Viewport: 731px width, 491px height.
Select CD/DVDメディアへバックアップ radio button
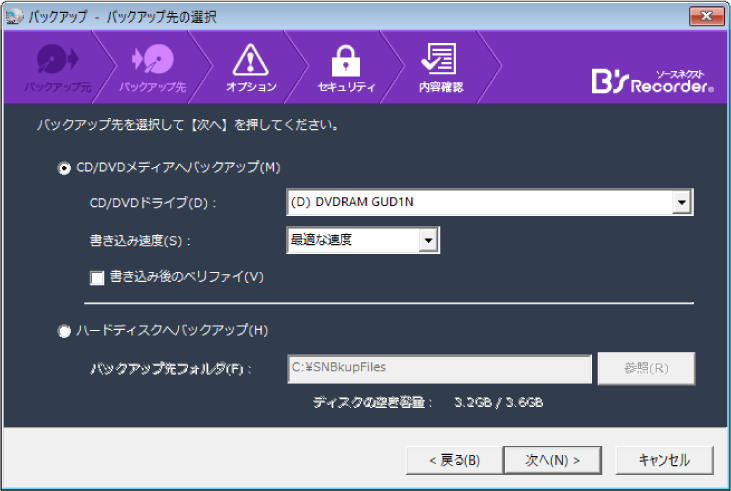pos(65,169)
